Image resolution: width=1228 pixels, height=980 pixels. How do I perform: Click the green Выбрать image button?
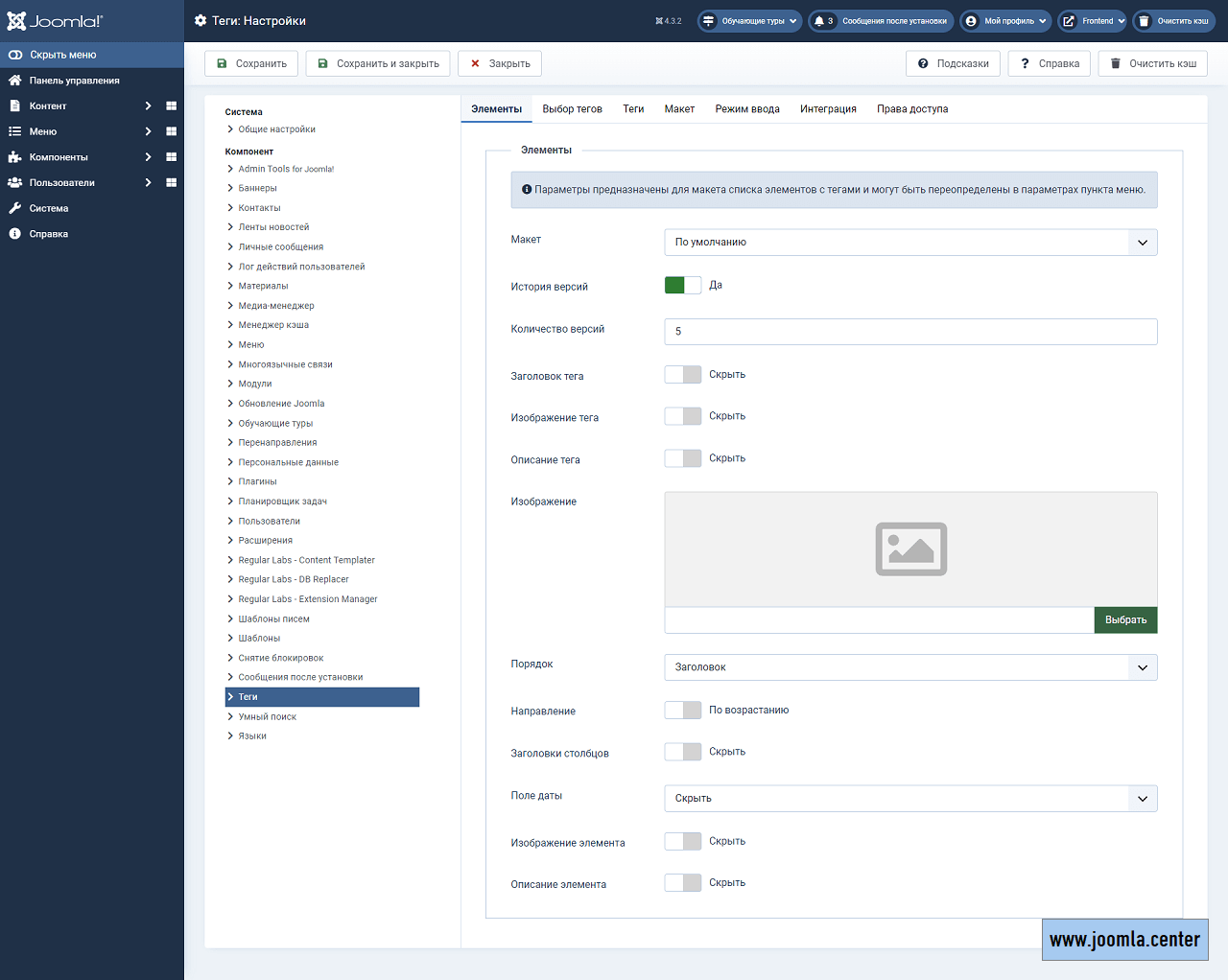pos(1125,620)
